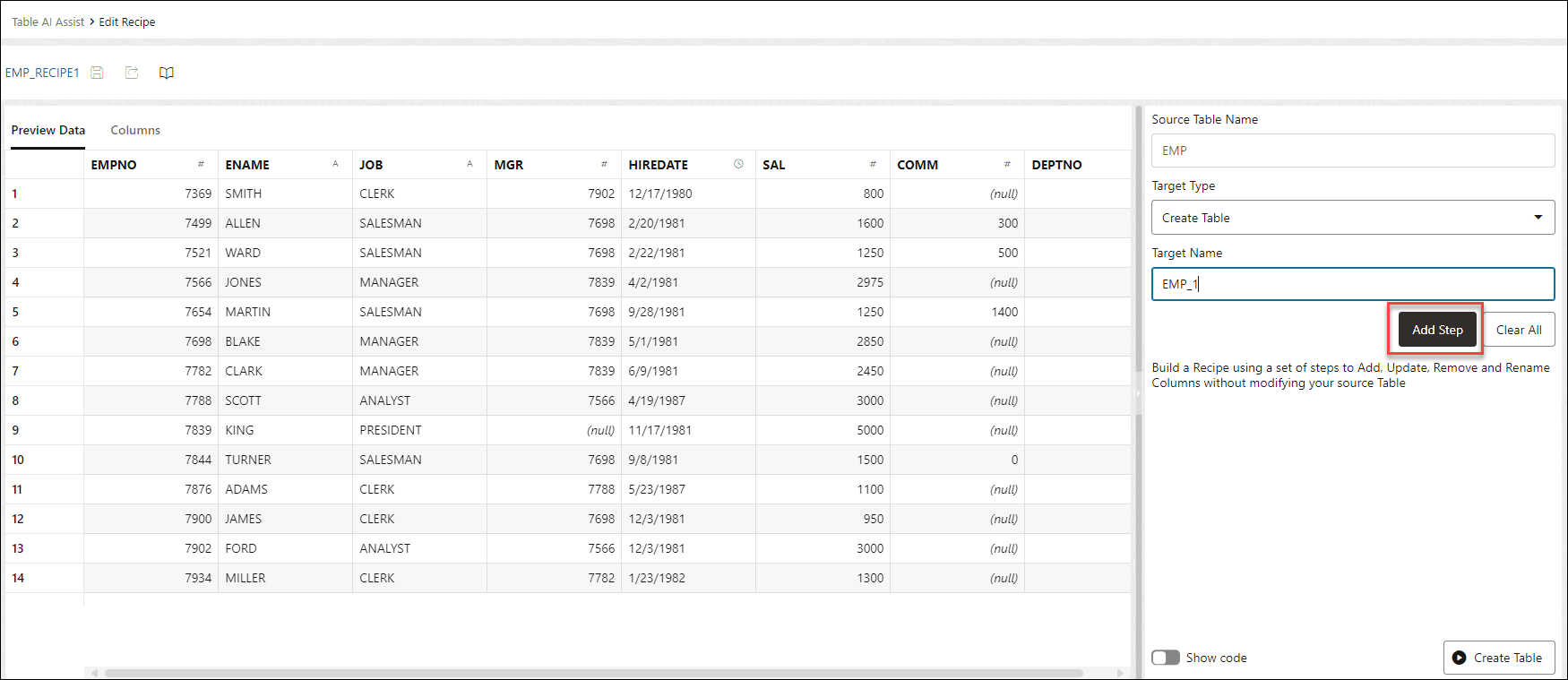Click the text type icon in ENAME header

coord(335,164)
